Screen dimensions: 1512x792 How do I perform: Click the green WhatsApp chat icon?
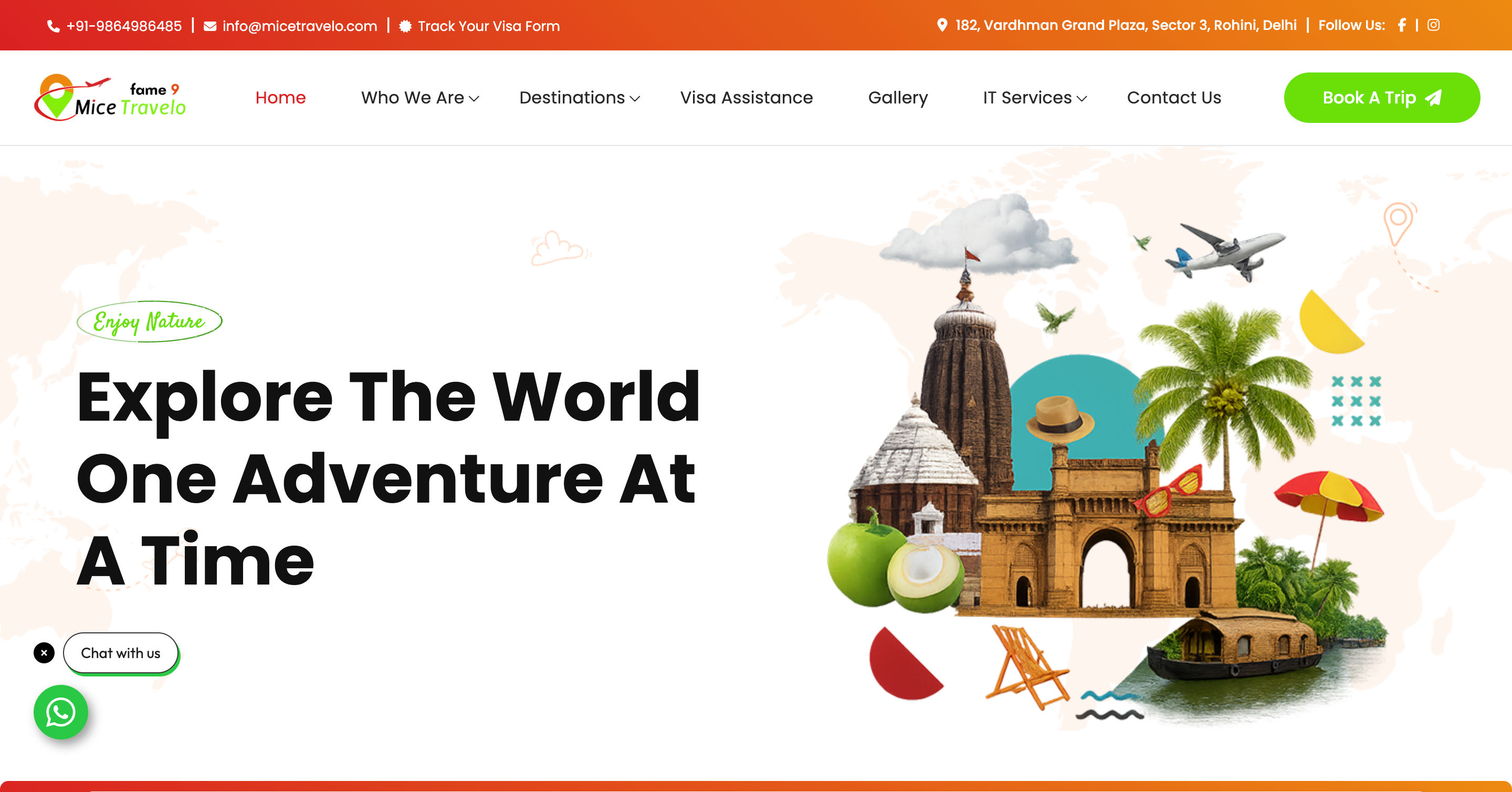[61, 712]
